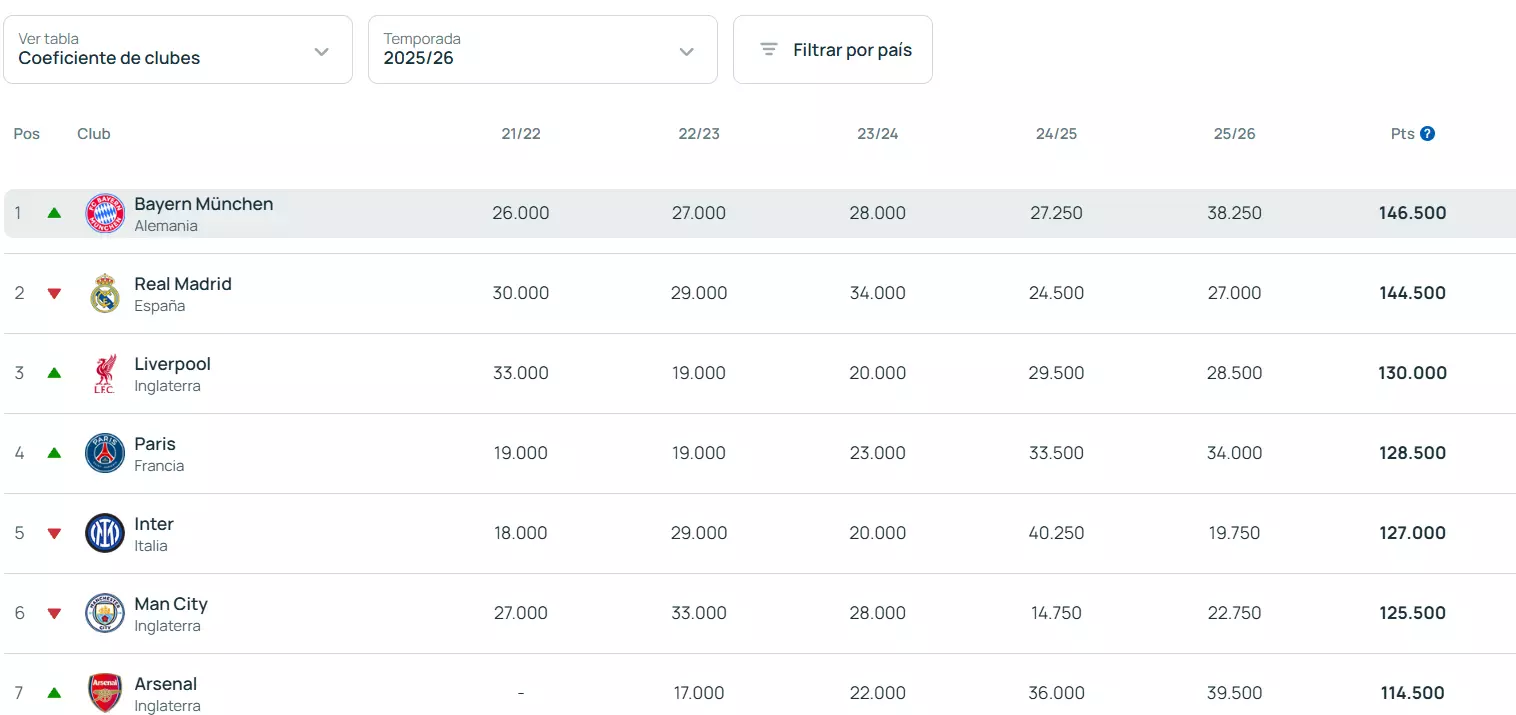Screen dimensions: 1516x715
Task: Click Francia country label under Paris
Action: (159, 466)
